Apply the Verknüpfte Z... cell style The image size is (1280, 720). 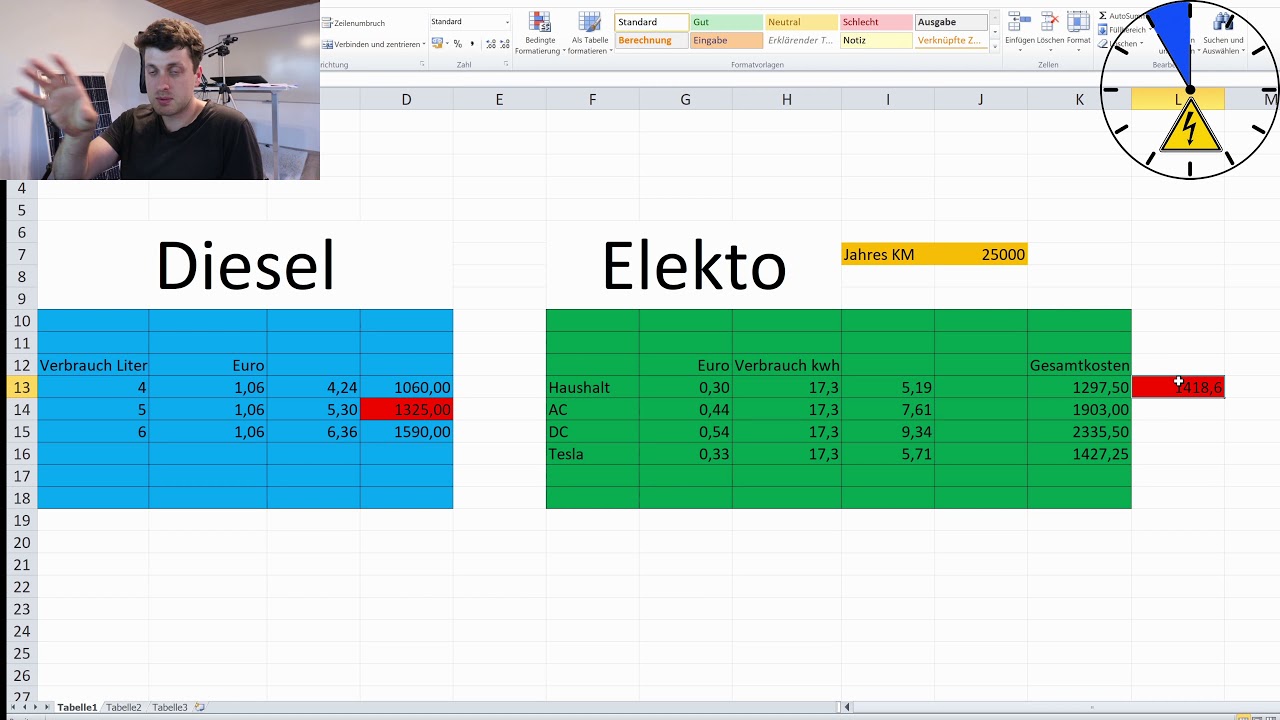coord(950,41)
